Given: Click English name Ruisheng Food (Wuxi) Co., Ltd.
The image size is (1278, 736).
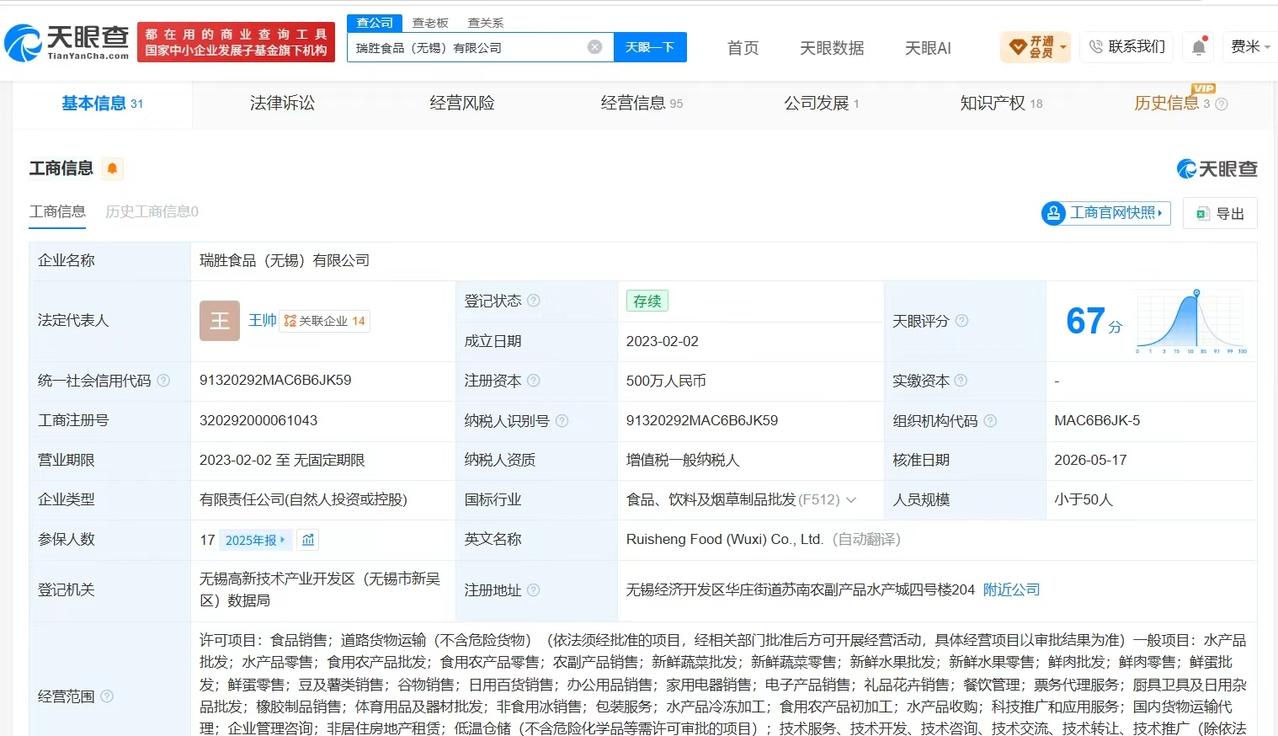Looking at the screenshot, I should (x=725, y=539).
